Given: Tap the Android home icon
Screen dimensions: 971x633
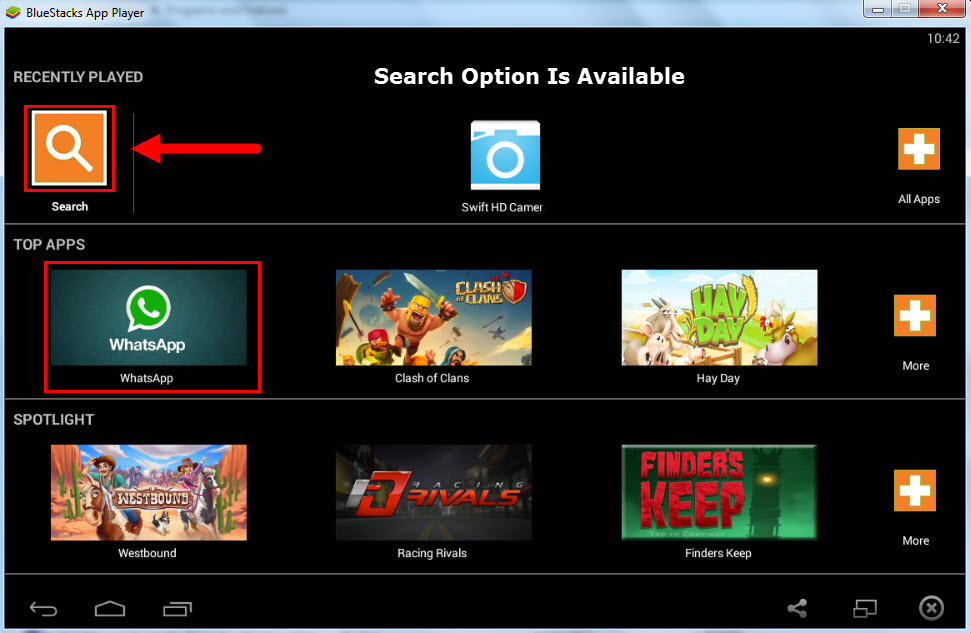Looking at the screenshot, I should pyautogui.click(x=110, y=609).
